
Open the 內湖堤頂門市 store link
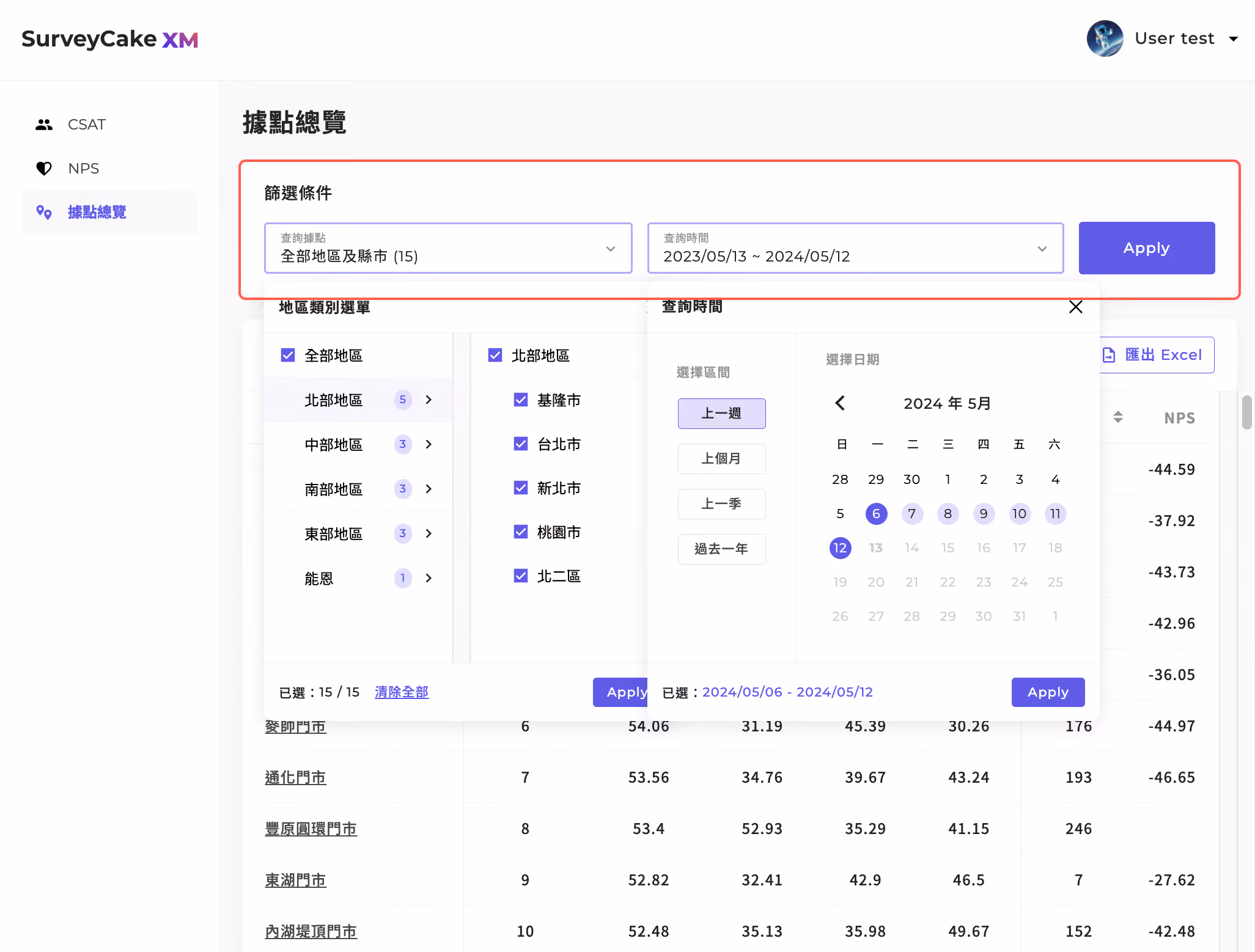pyautogui.click(x=311, y=931)
